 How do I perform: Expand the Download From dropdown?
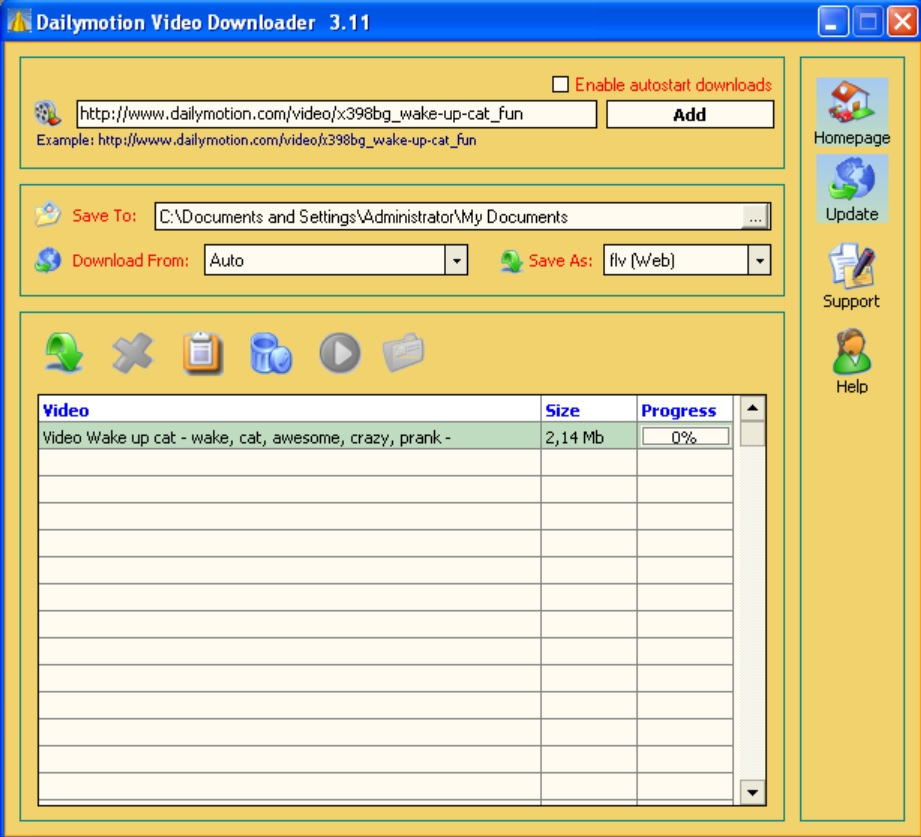[456, 261]
